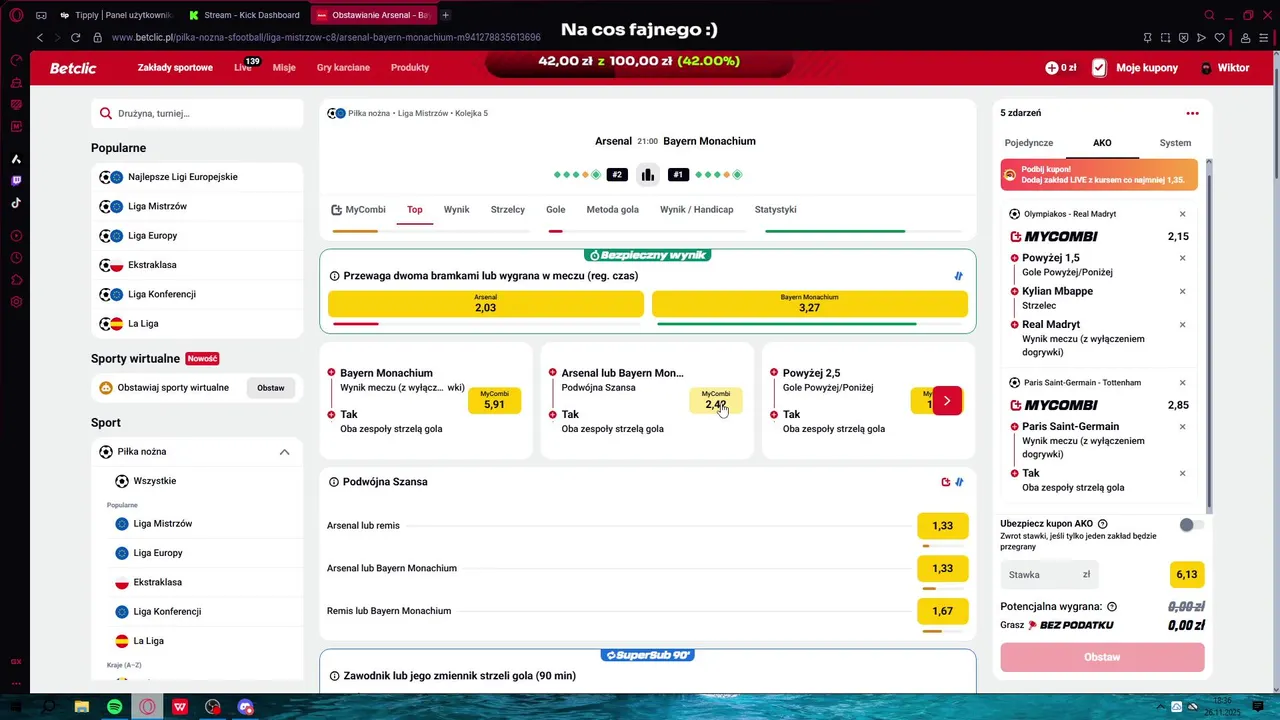This screenshot has width=1280, height=720.
Task: Reload the Betclic page
Action: tap(75, 38)
